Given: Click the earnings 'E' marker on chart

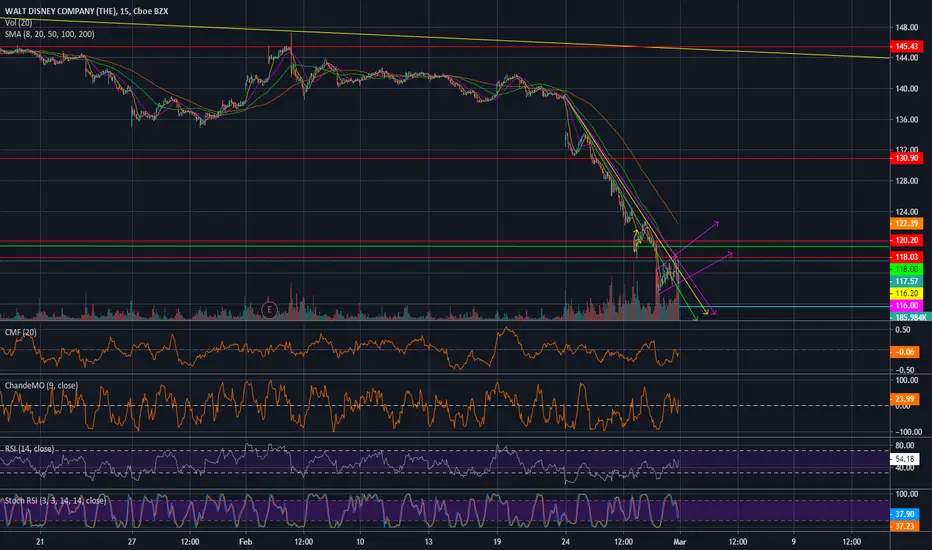Looking at the screenshot, I should pyautogui.click(x=269, y=309).
